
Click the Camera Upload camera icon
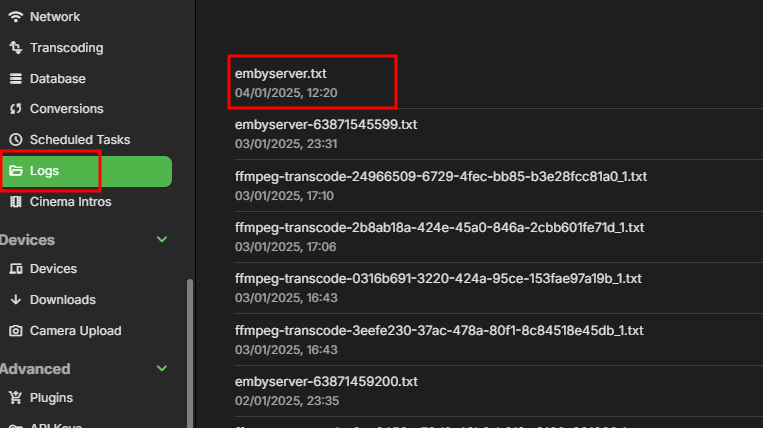[16, 331]
